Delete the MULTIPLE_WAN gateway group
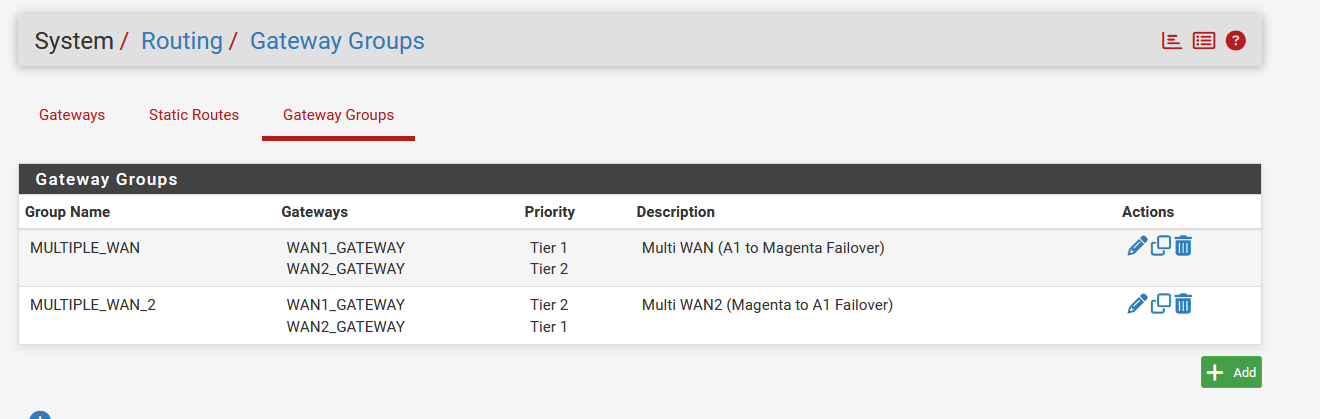This screenshot has height=419, width=1320. [x=1183, y=246]
